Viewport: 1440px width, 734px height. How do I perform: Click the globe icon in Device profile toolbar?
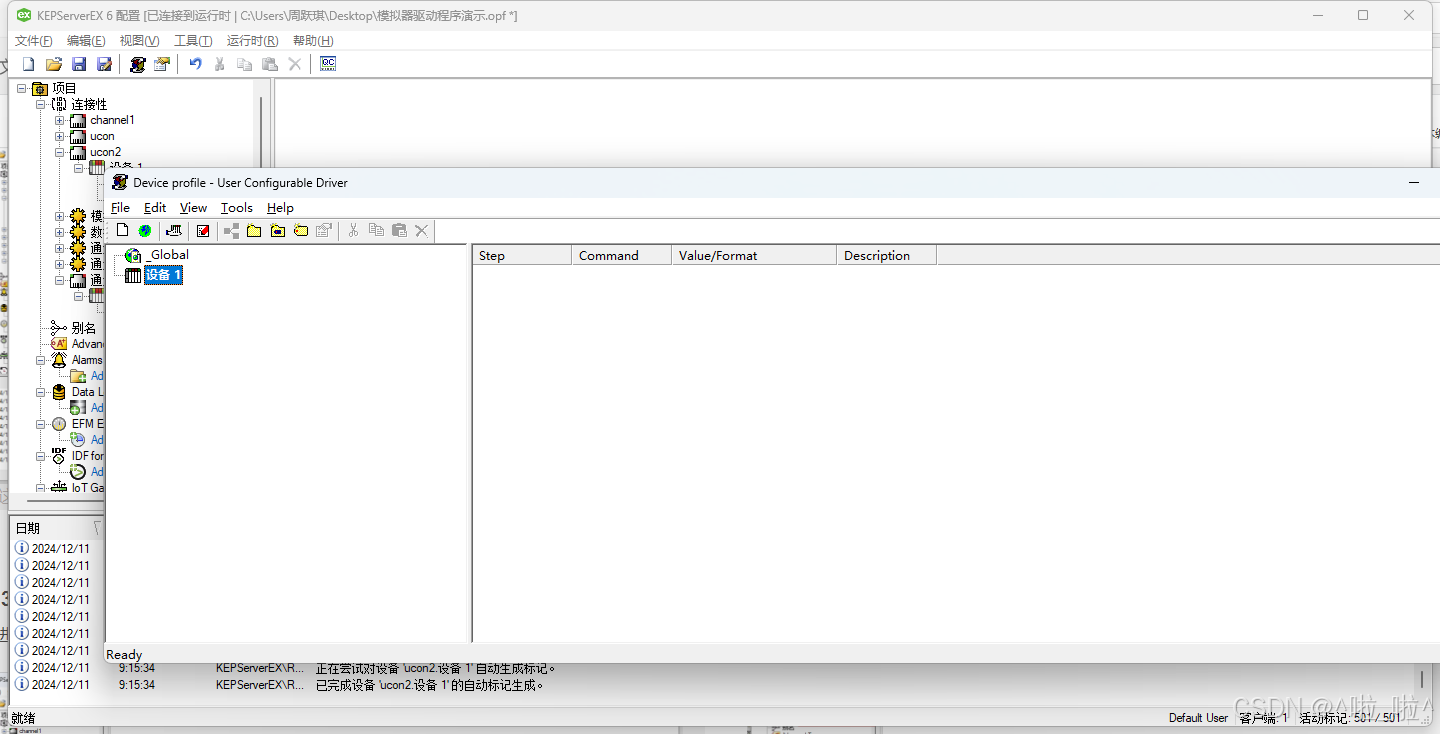pos(144,230)
